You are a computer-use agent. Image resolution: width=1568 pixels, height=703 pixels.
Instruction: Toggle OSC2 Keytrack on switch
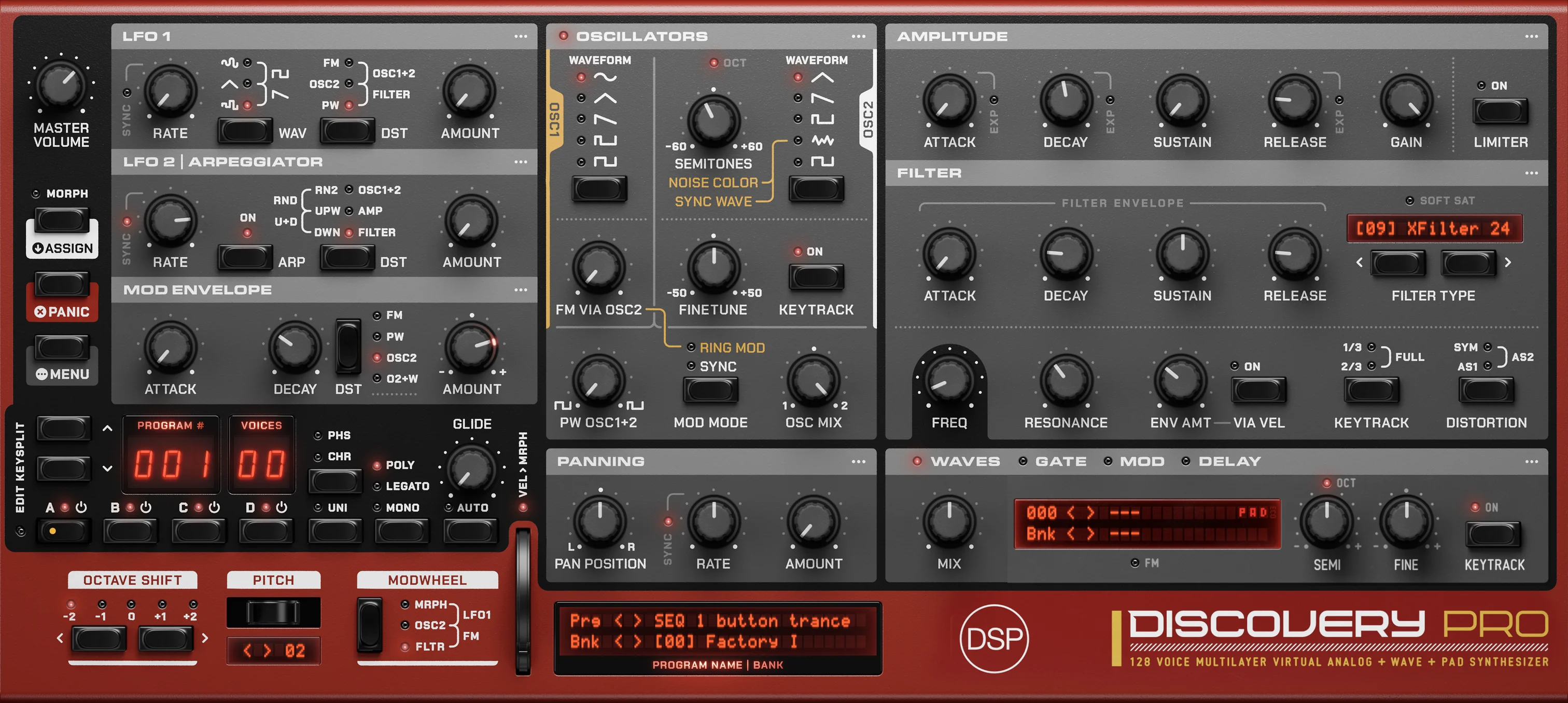click(816, 277)
